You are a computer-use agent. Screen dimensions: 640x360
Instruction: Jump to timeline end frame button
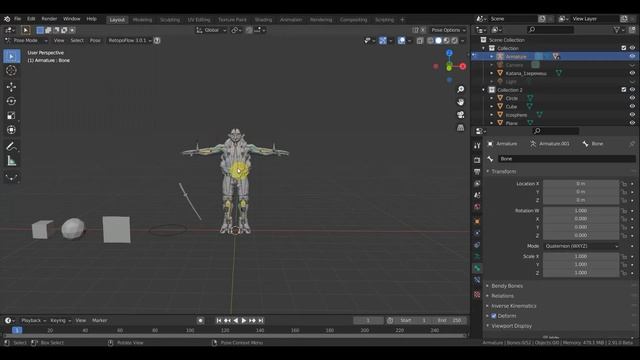coord(260,321)
